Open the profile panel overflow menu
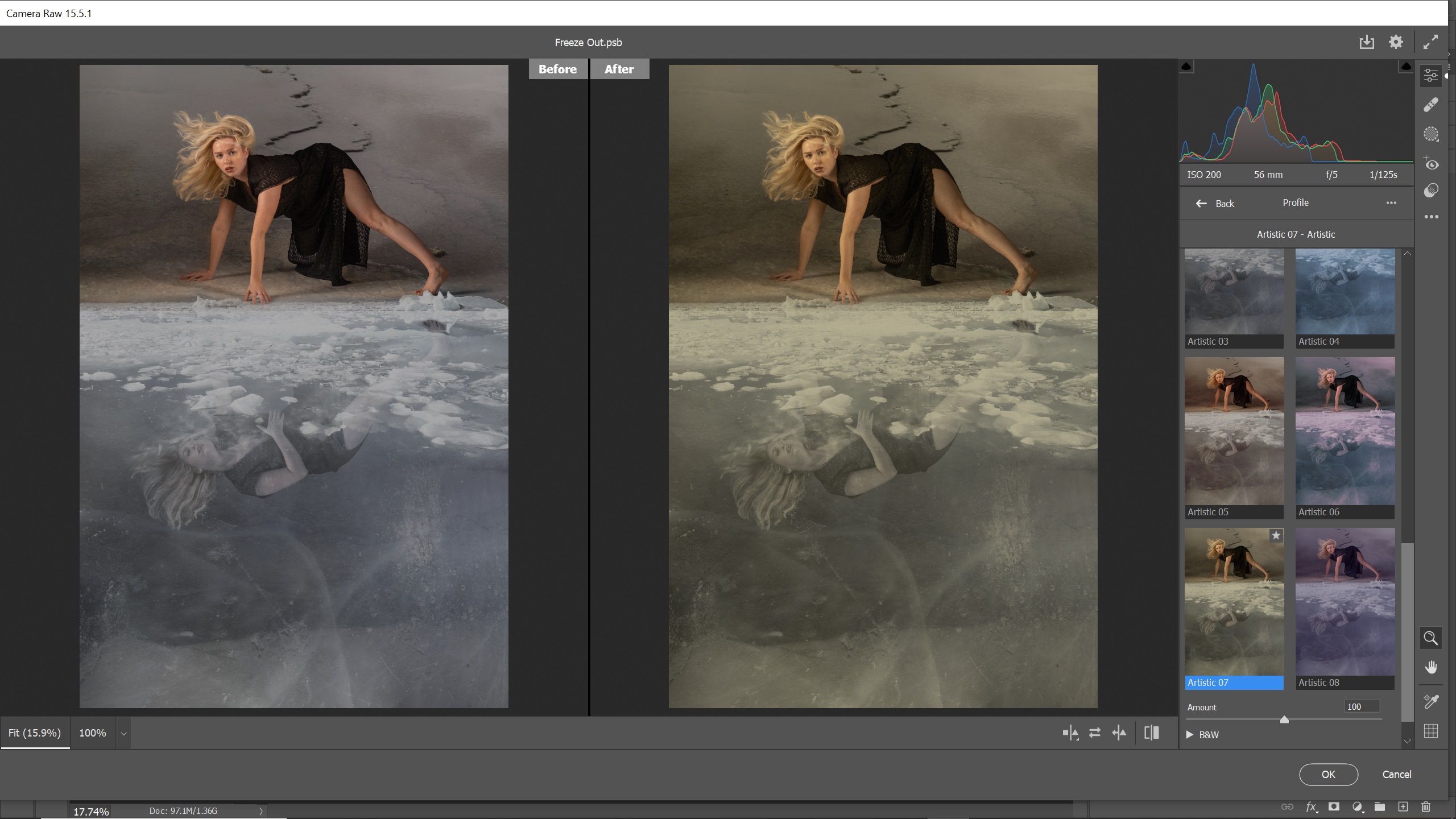Viewport: 1456px width, 819px height. tap(1391, 203)
